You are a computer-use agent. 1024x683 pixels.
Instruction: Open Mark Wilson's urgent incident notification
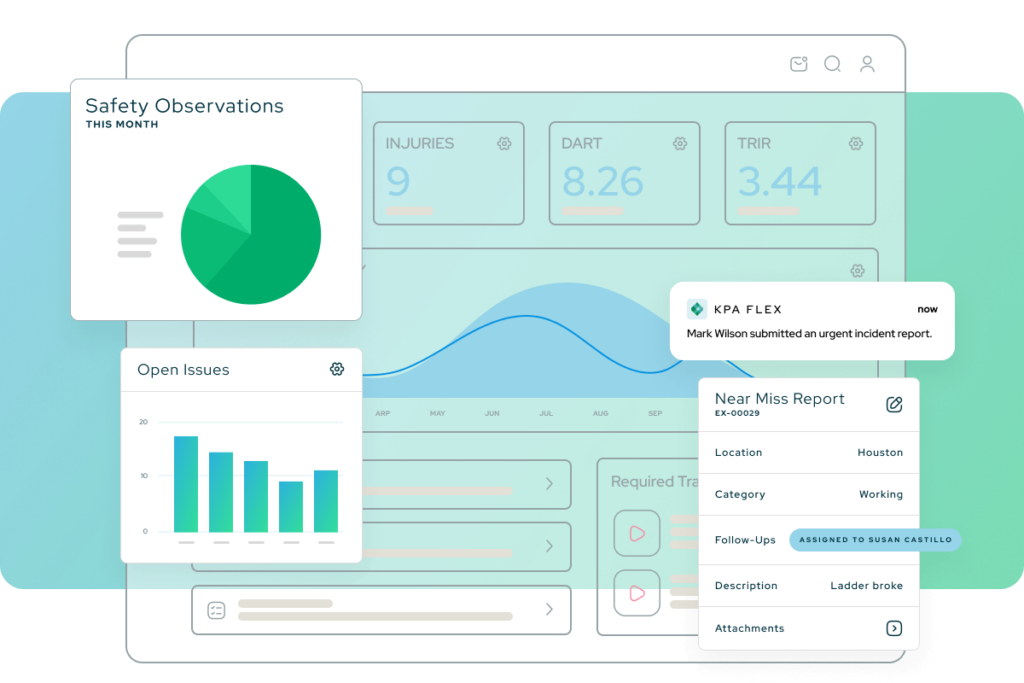pyautogui.click(x=812, y=333)
